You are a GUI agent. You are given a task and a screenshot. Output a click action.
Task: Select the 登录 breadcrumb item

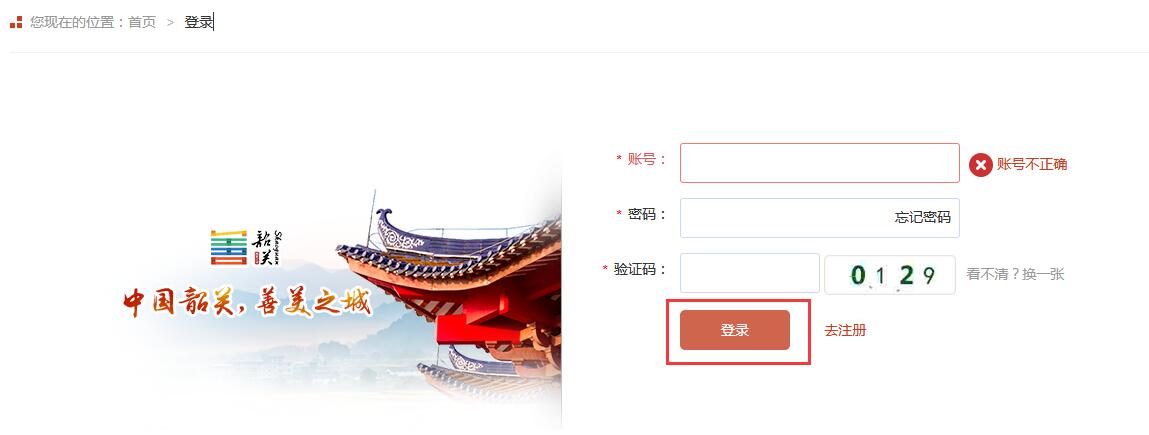(x=199, y=22)
